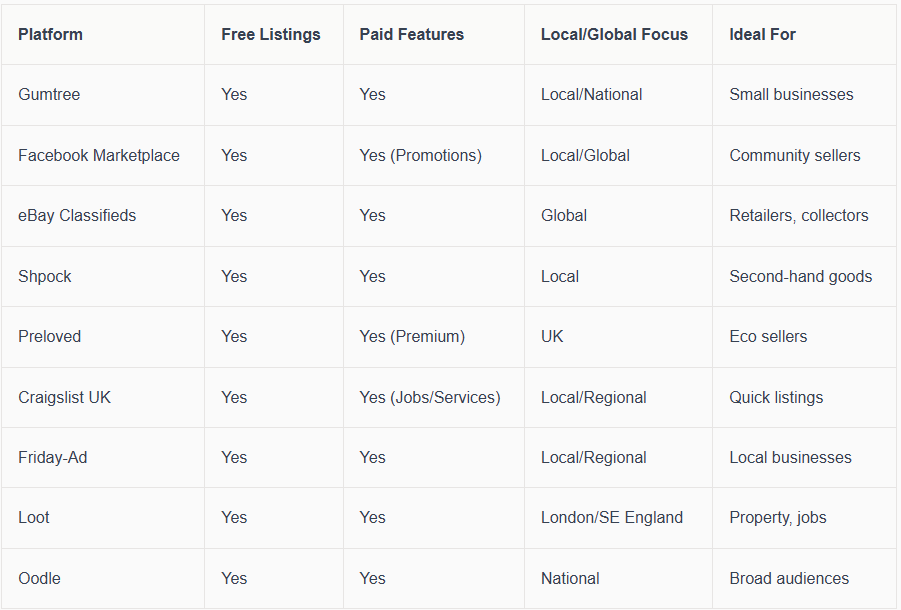Viewport: 901px width, 610px height.
Task: Click the Local/Global Focus column header
Action: (614, 34)
